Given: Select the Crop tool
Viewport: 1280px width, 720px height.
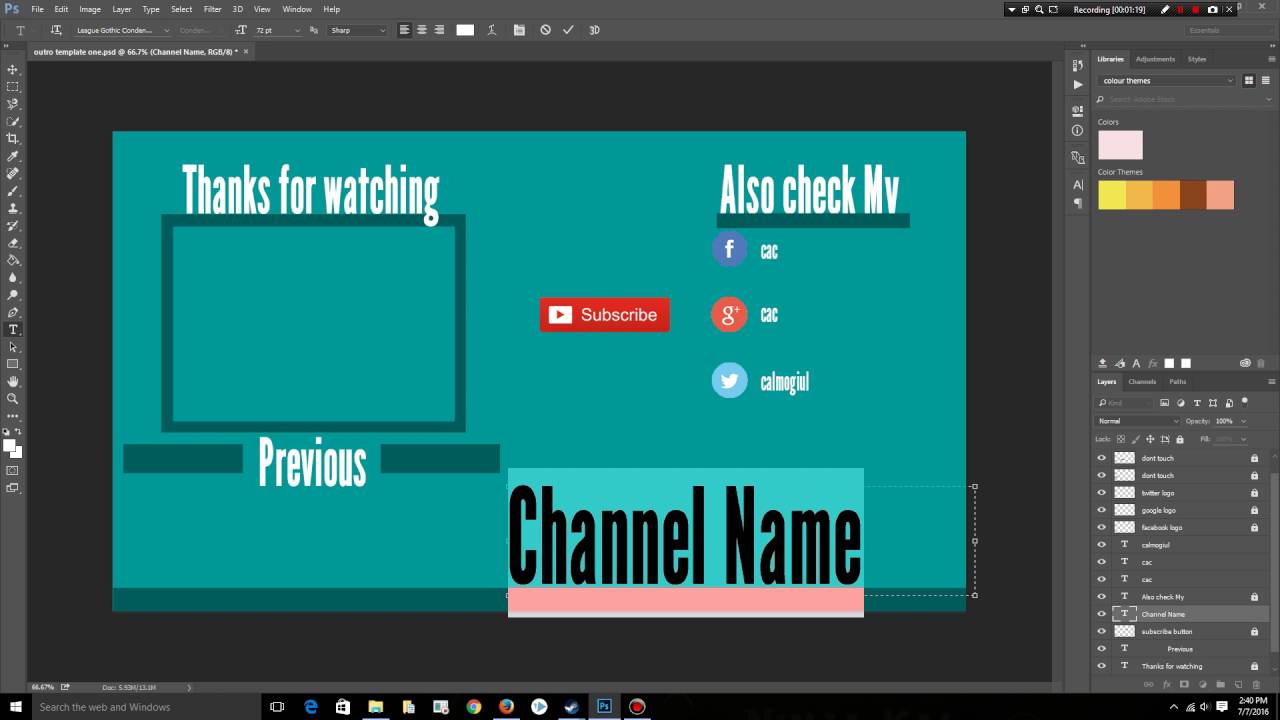Looking at the screenshot, I should (x=13, y=139).
